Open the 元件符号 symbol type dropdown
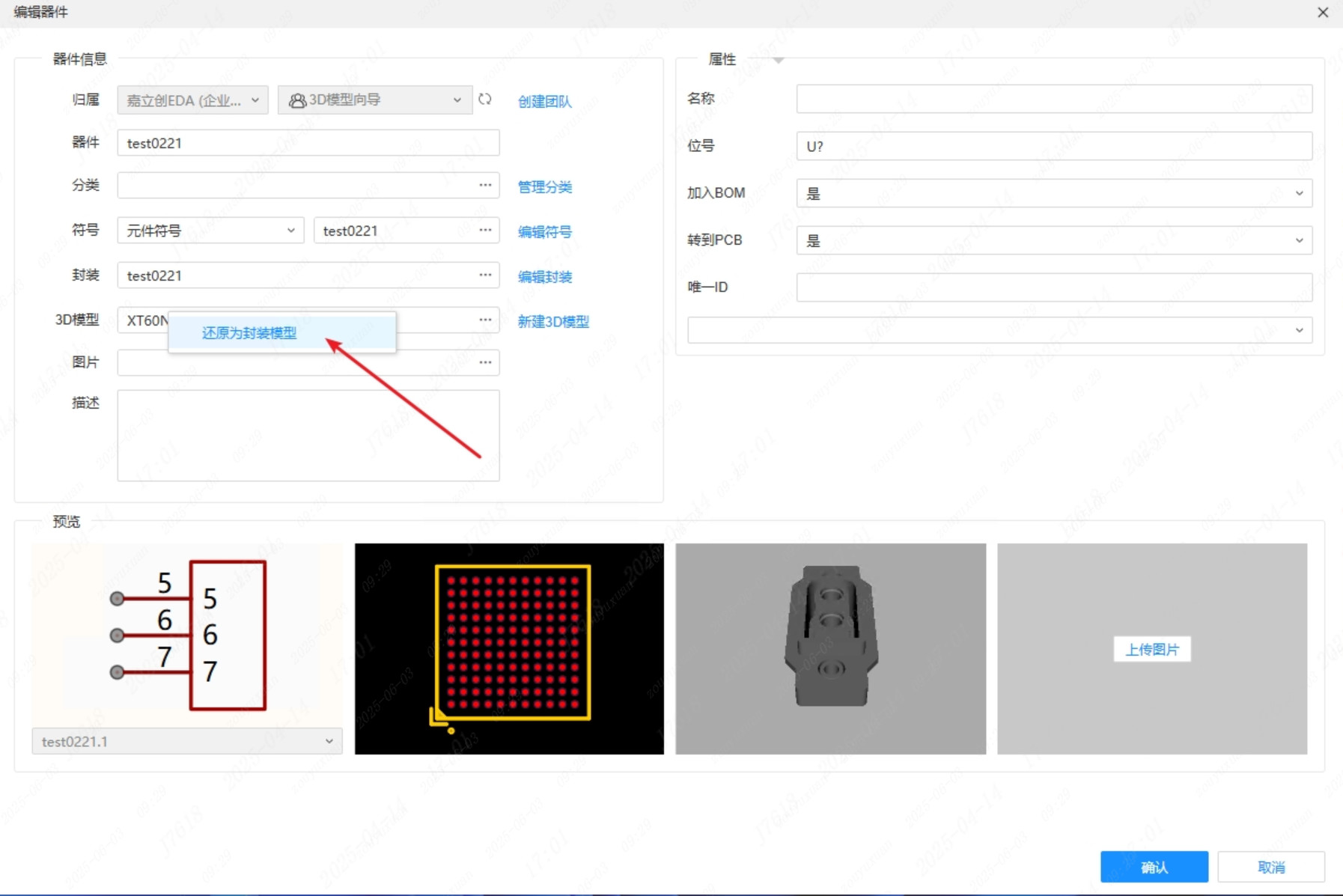 coord(210,231)
